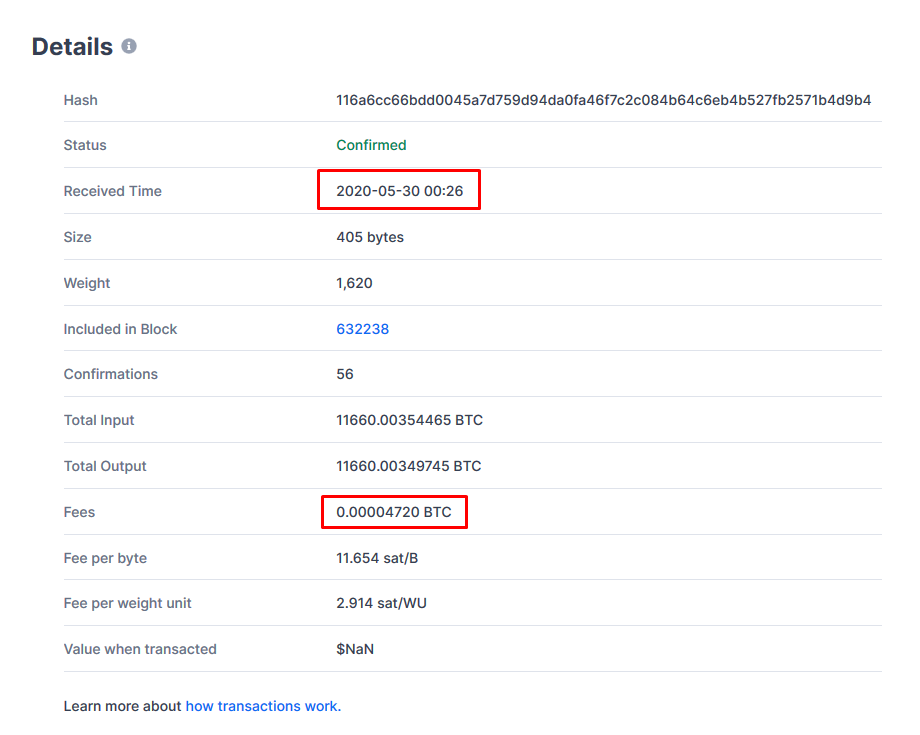Select the Total Input amount
This screenshot has width=920, height=735.
click(x=408, y=419)
